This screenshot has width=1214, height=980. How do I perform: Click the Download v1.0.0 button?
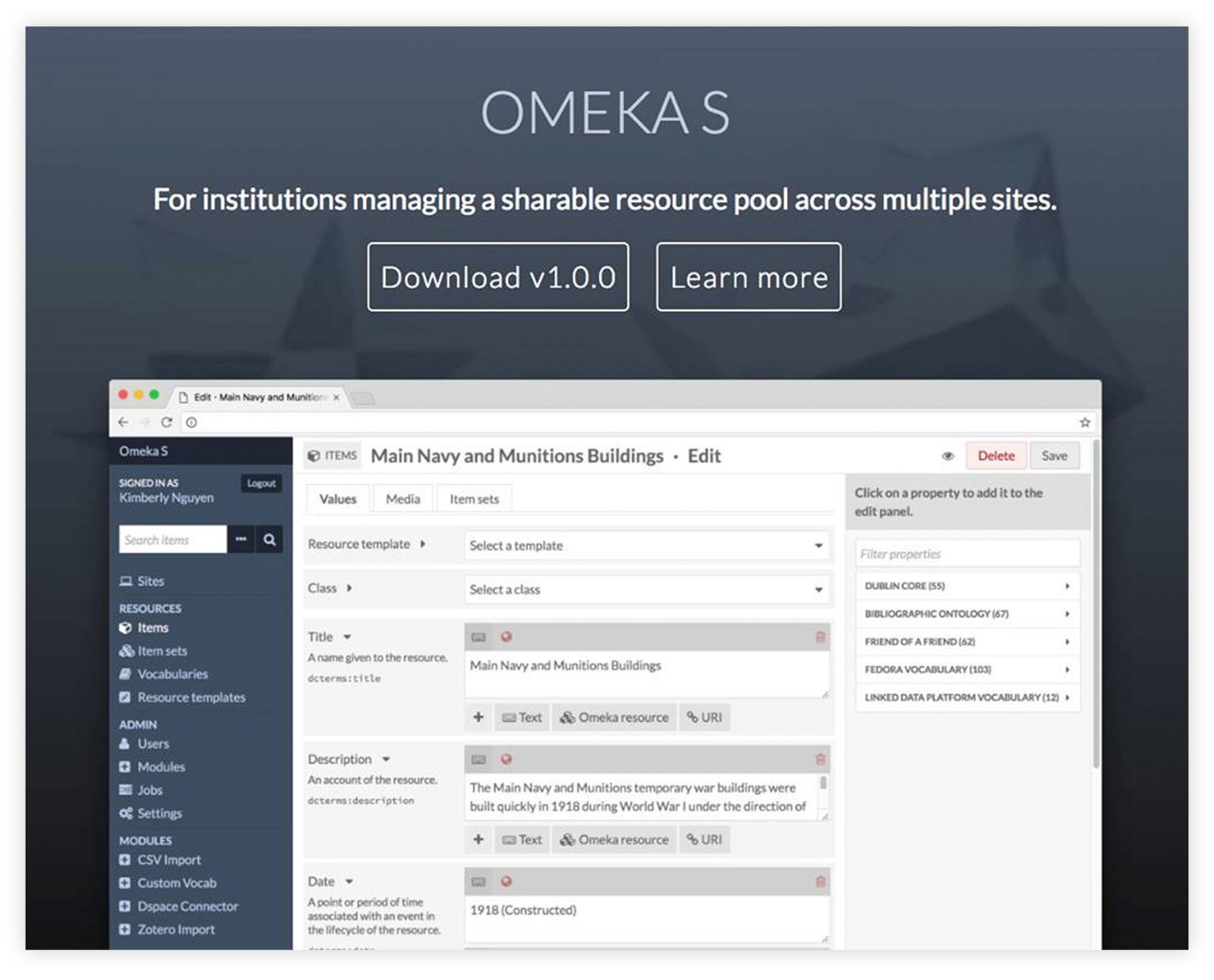coord(497,277)
